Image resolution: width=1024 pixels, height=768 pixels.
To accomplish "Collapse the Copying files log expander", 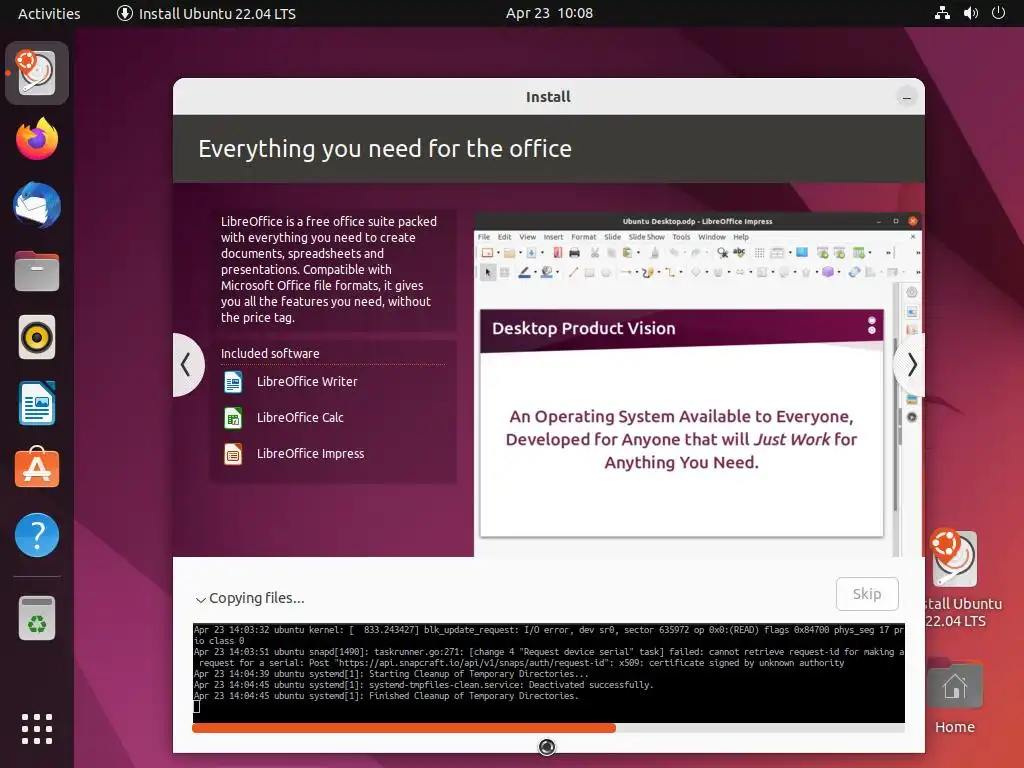I will pyautogui.click(x=200, y=599).
